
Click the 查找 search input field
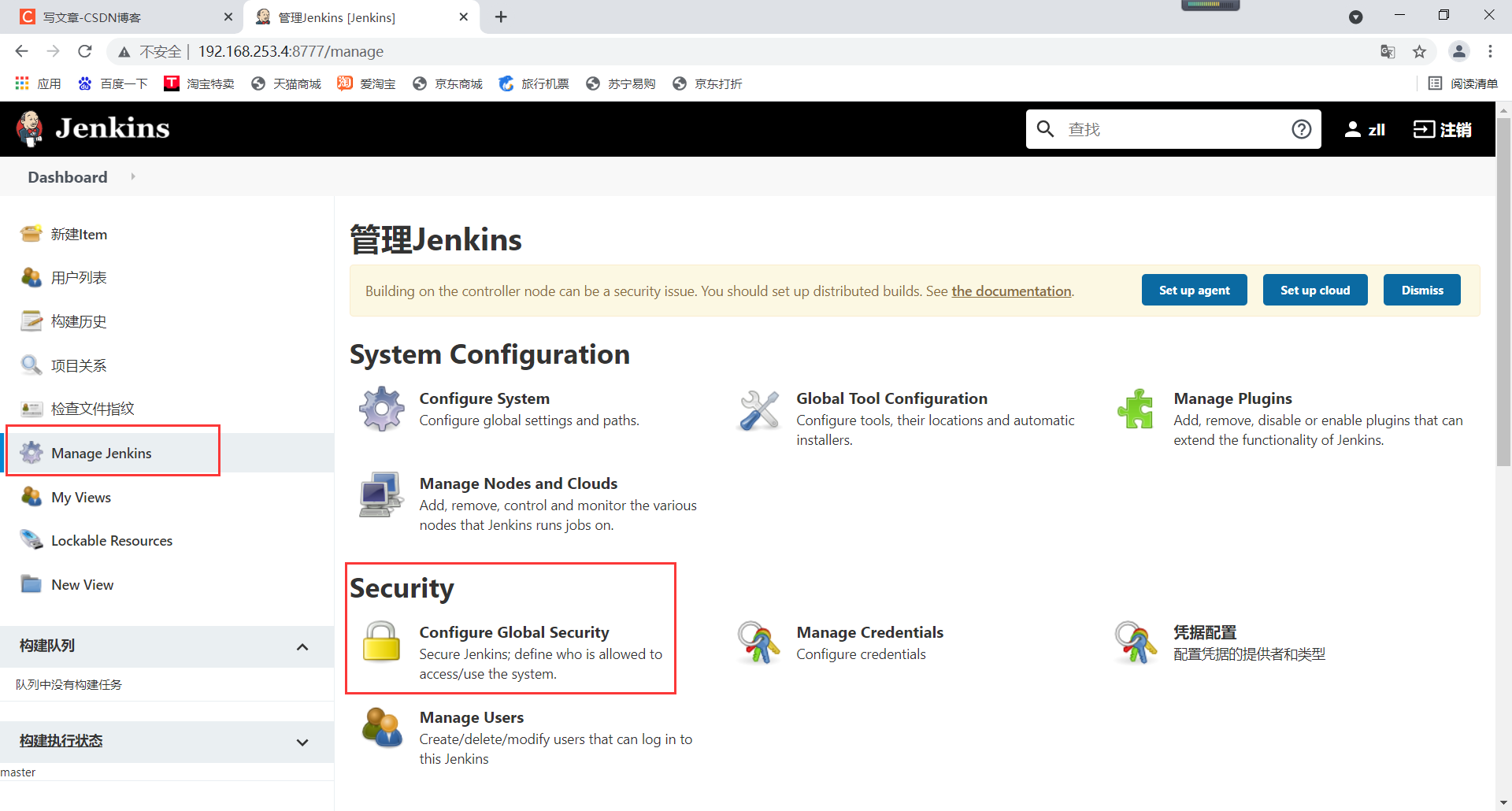click(1173, 129)
